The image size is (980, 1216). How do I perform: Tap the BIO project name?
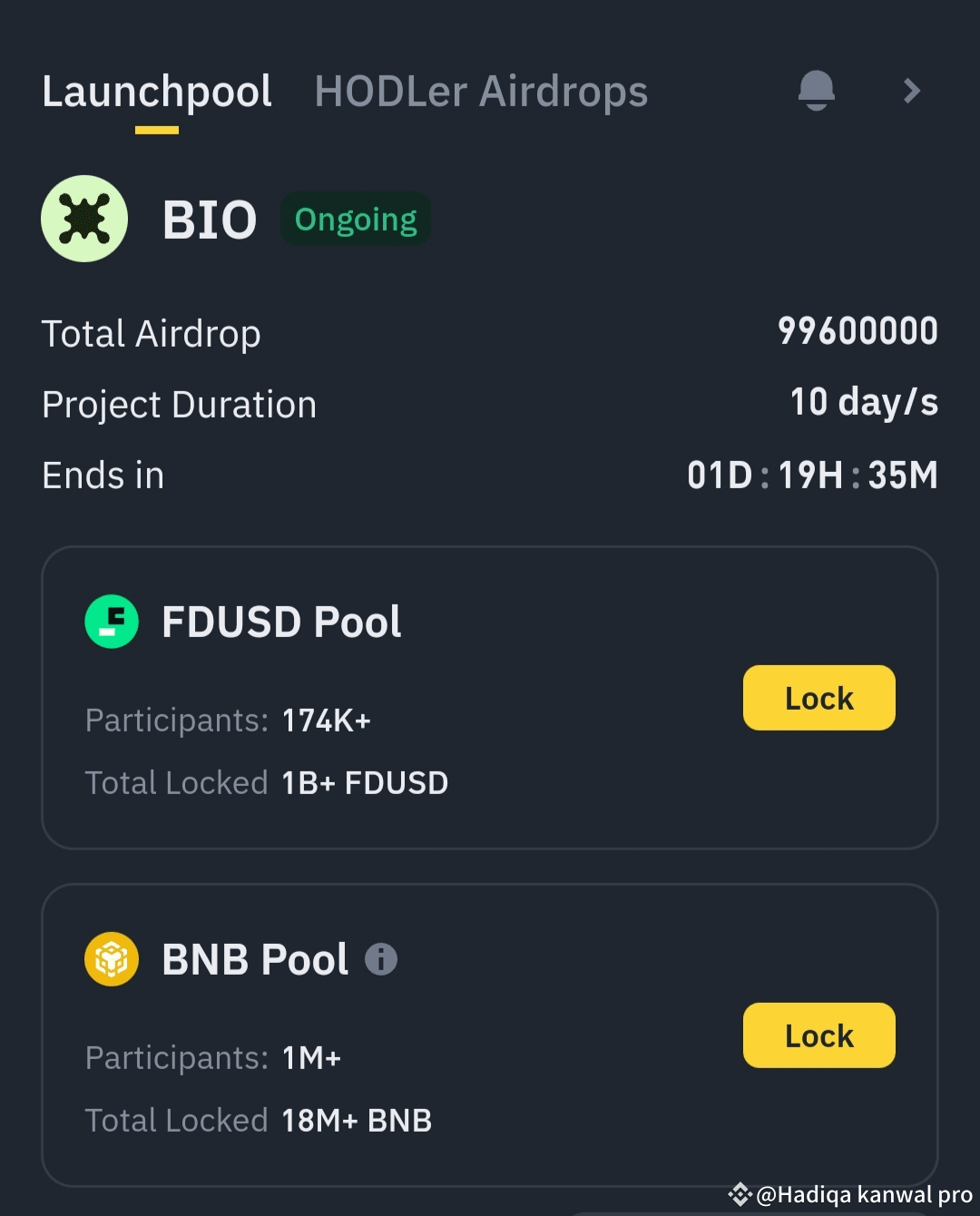pos(210,220)
